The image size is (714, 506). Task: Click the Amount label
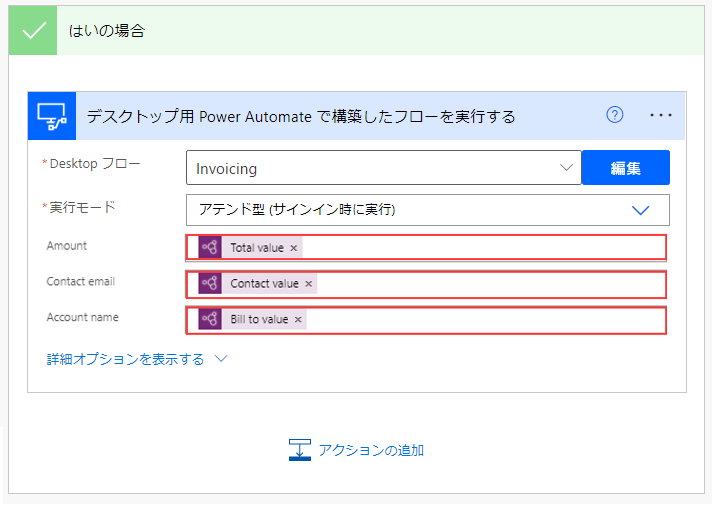(66, 246)
